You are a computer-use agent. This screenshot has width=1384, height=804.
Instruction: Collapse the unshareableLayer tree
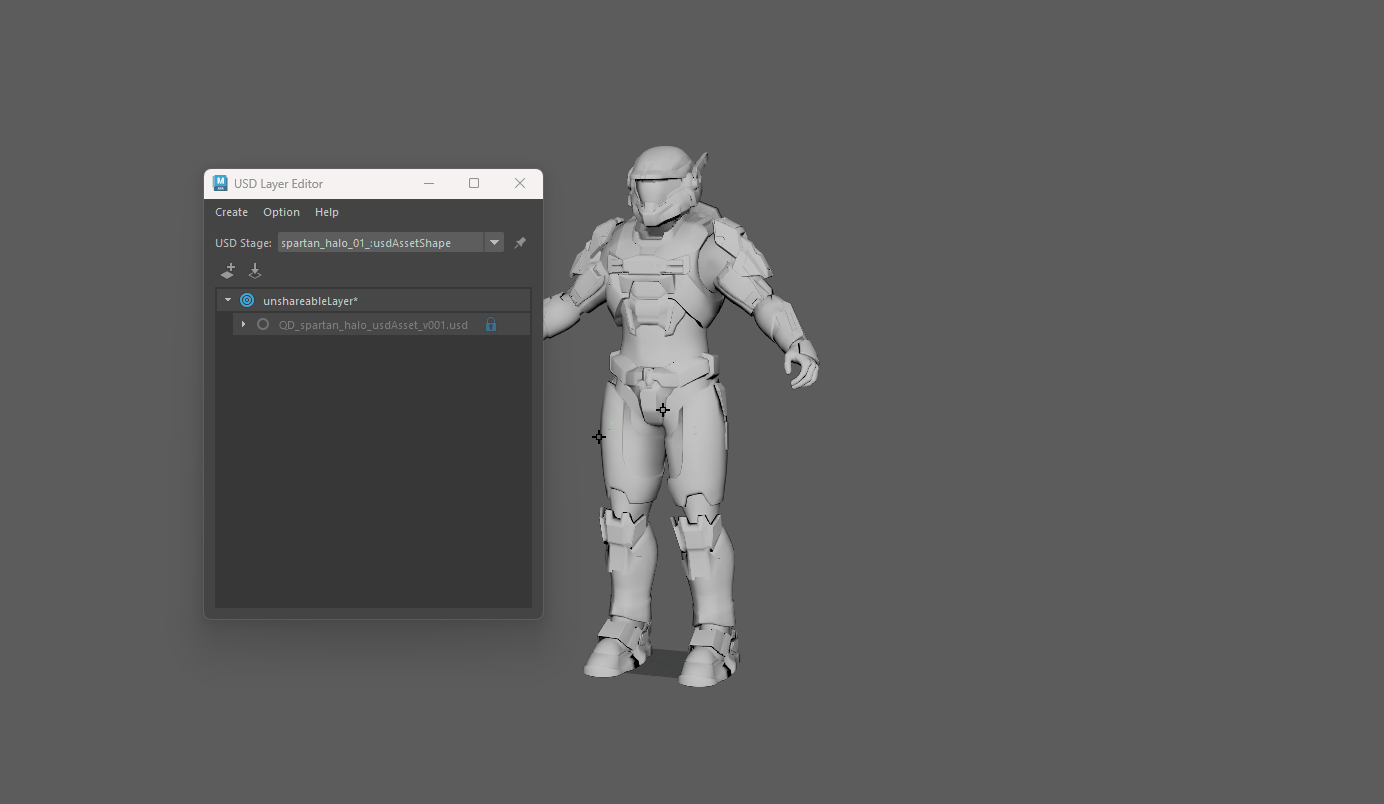point(228,300)
